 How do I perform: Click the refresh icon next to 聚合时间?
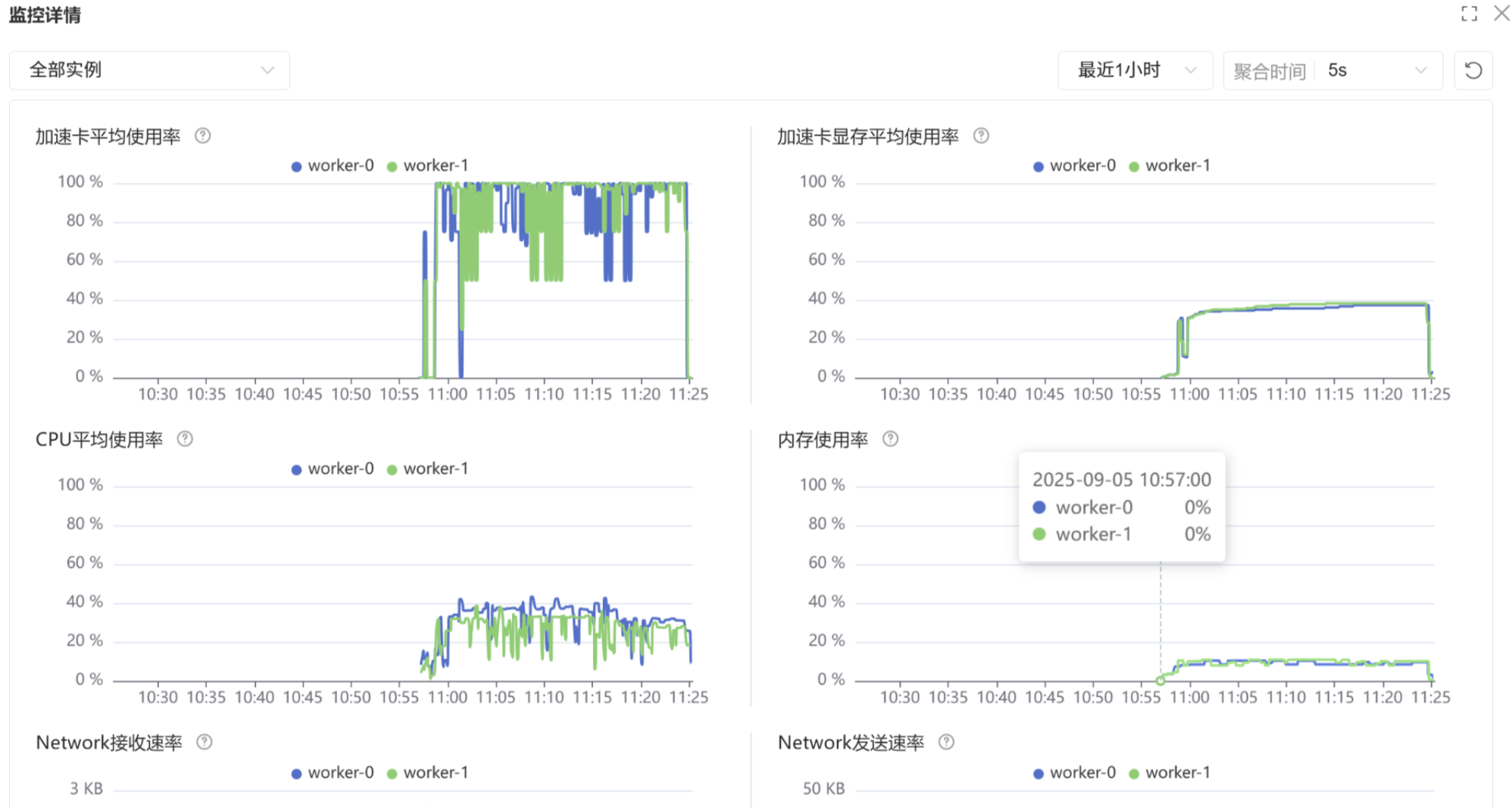[x=1473, y=70]
